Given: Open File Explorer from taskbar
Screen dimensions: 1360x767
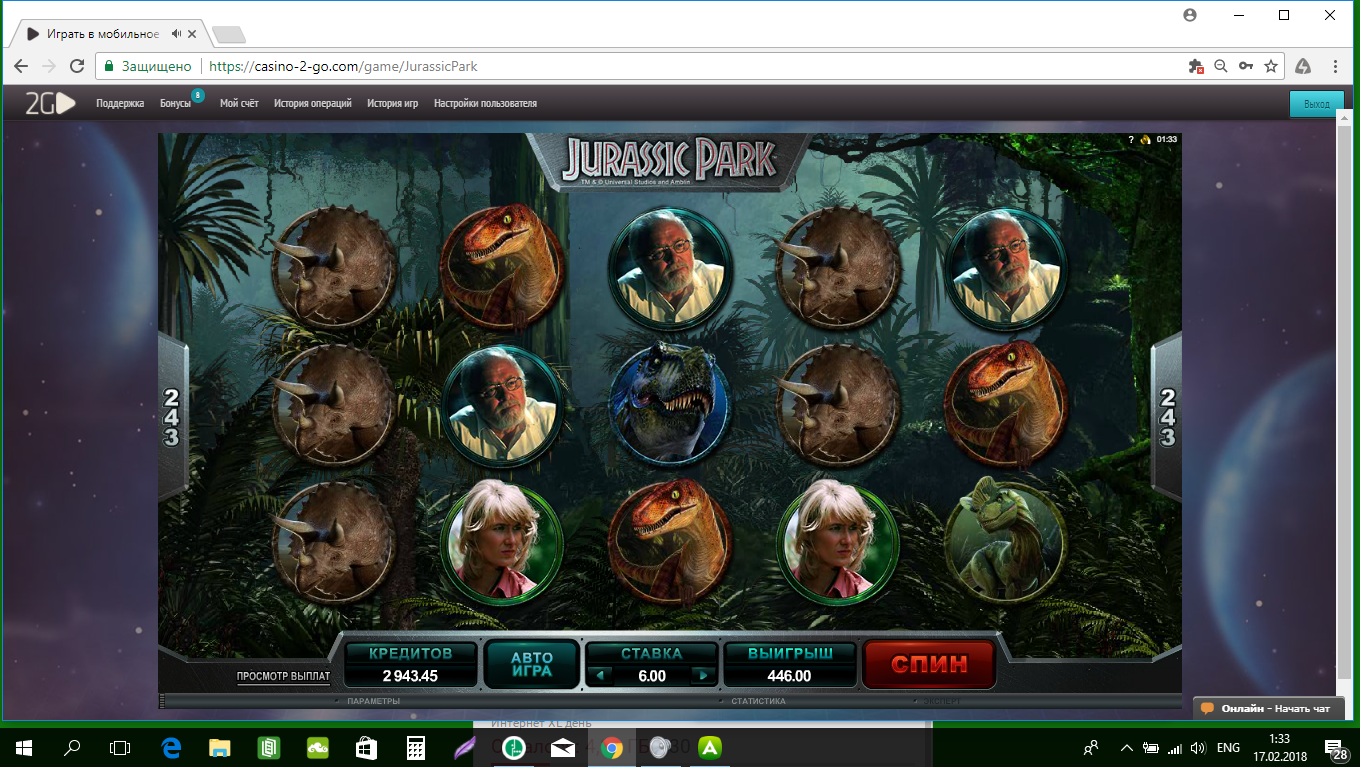Looking at the screenshot, I should (219, 747).
